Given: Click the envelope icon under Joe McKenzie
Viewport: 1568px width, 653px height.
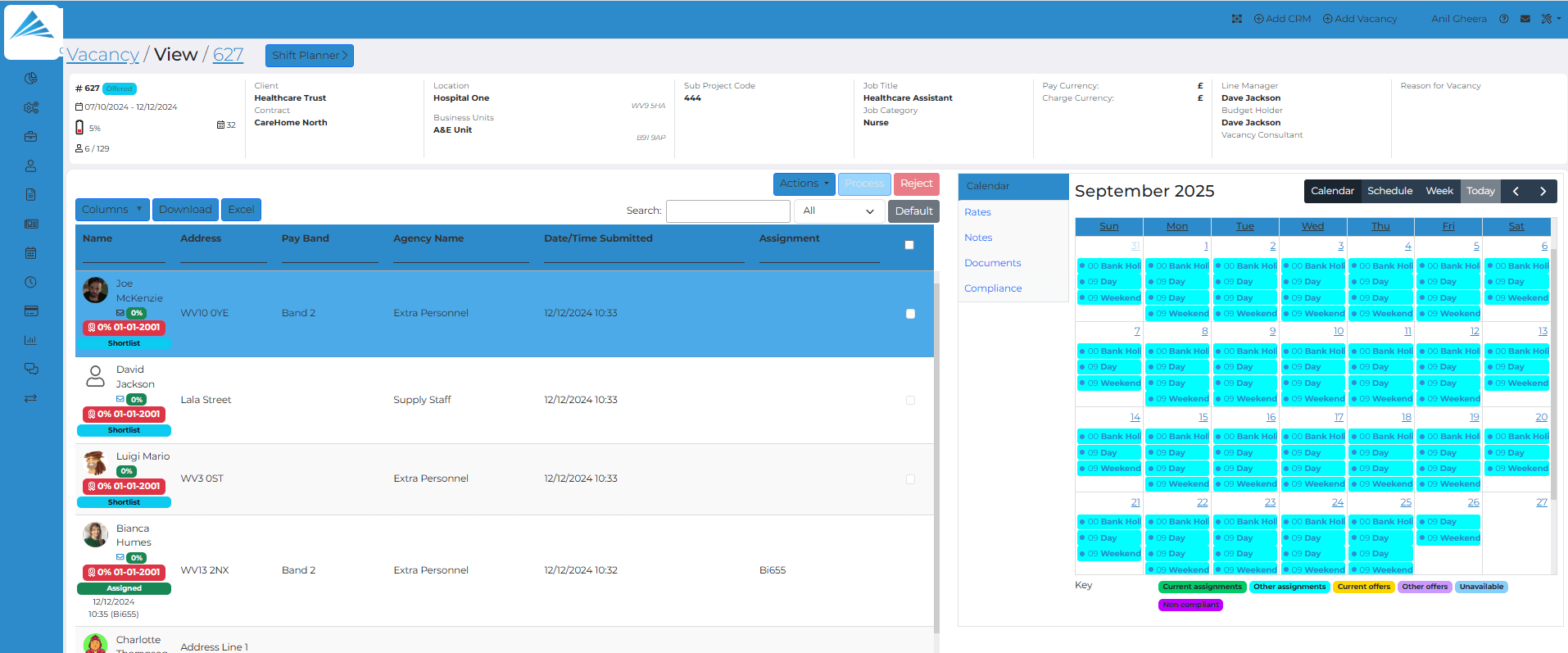Looking at the screenshot, I should (x=120, y=313).
